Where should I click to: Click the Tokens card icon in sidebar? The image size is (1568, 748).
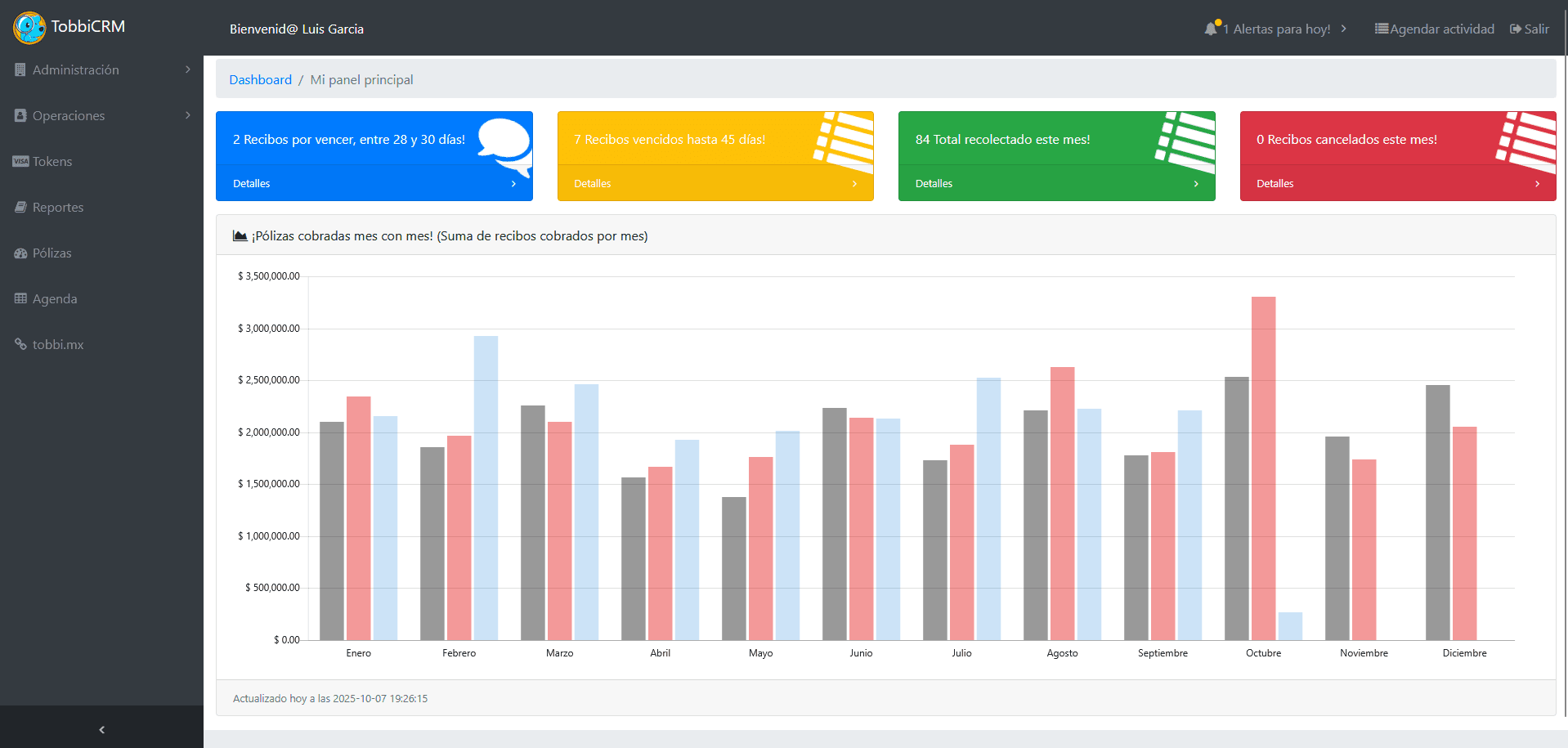click(x=20, y=161)
